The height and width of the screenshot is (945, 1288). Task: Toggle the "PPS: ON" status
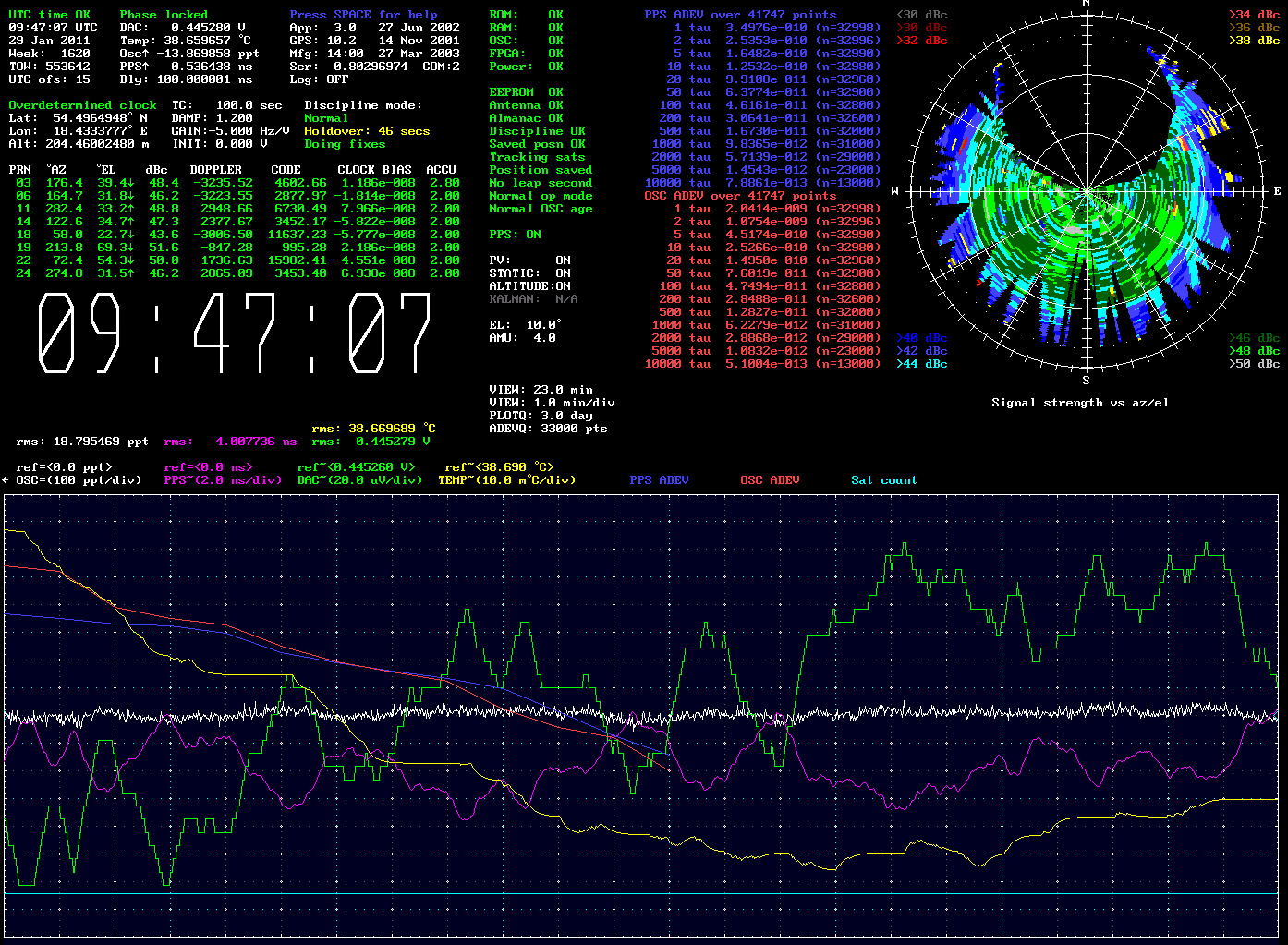click(515, 235)
